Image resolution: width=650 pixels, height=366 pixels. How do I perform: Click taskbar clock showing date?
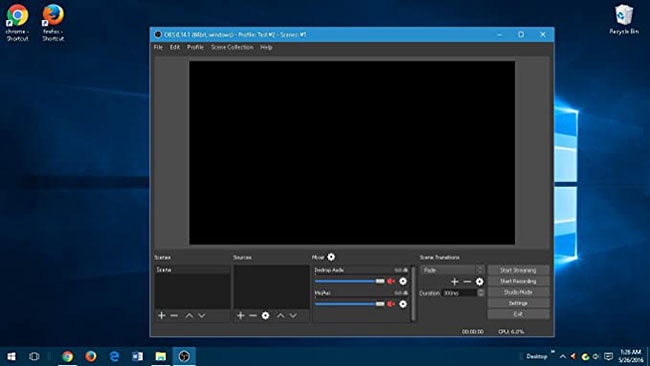(x=631, y=356)
